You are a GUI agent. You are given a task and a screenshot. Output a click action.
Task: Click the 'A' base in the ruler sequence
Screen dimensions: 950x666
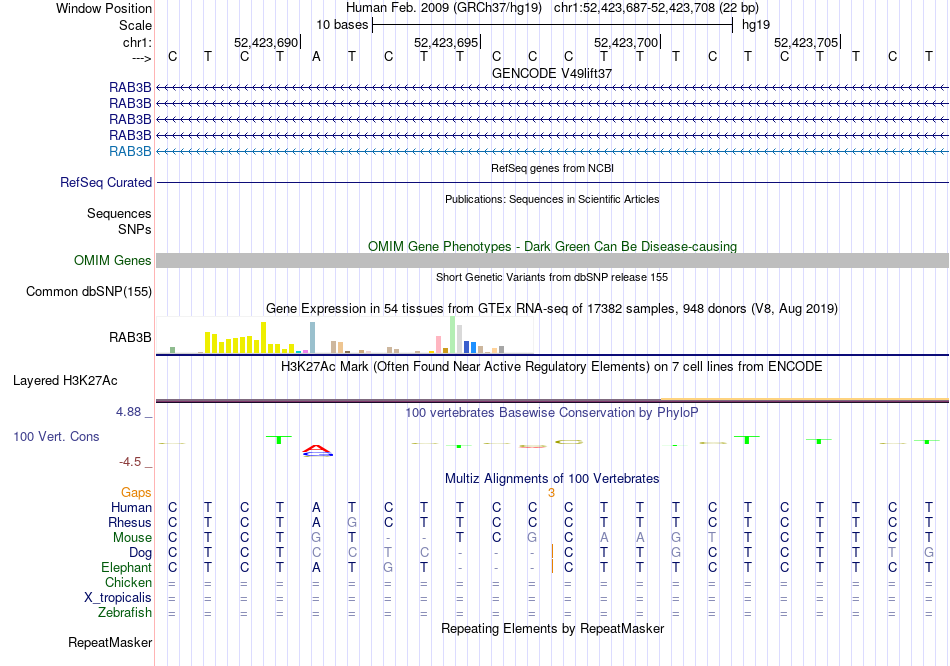tap(316, 57)
